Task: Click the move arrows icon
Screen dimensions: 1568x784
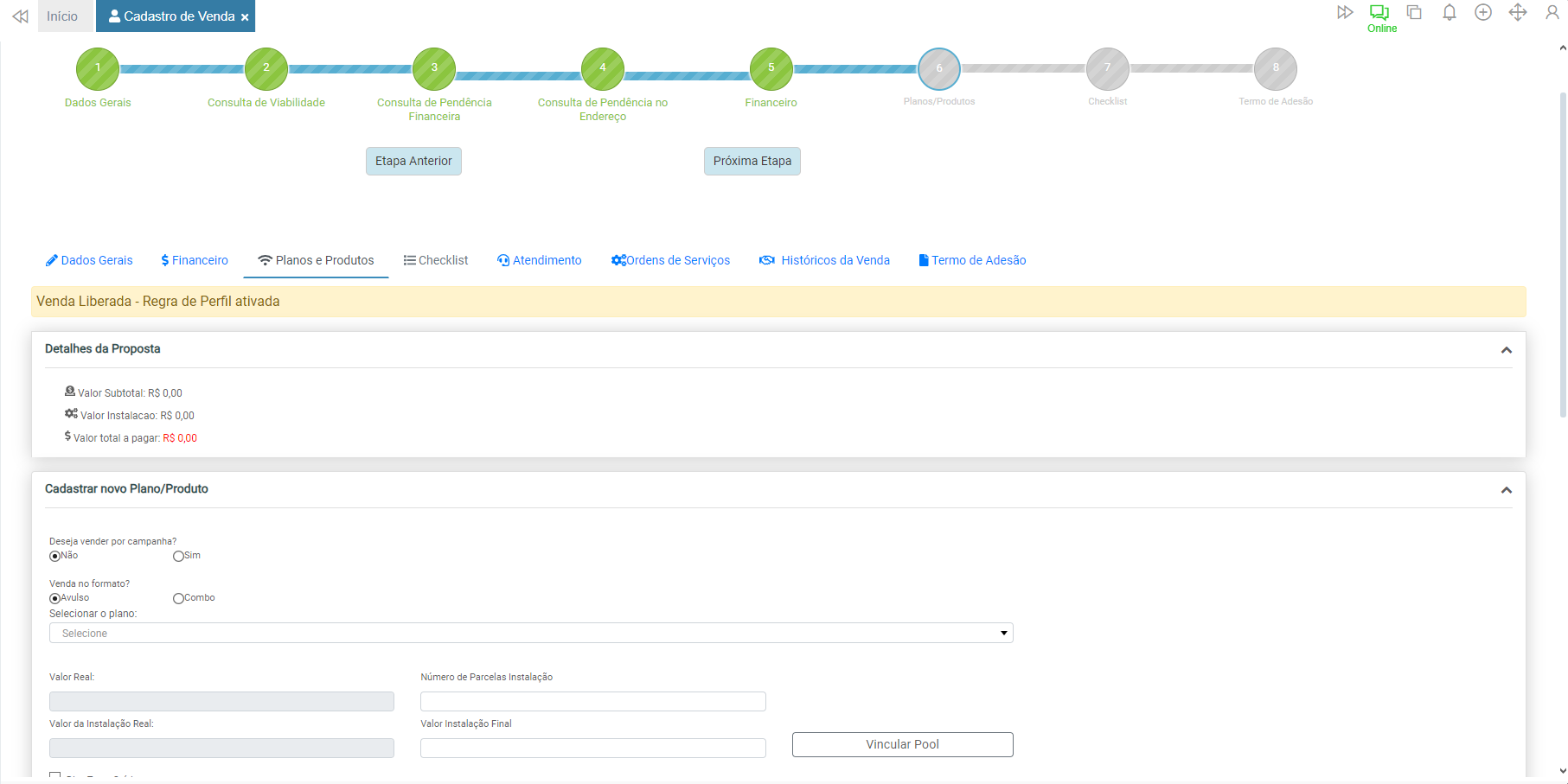Action: pos(1518,13)
